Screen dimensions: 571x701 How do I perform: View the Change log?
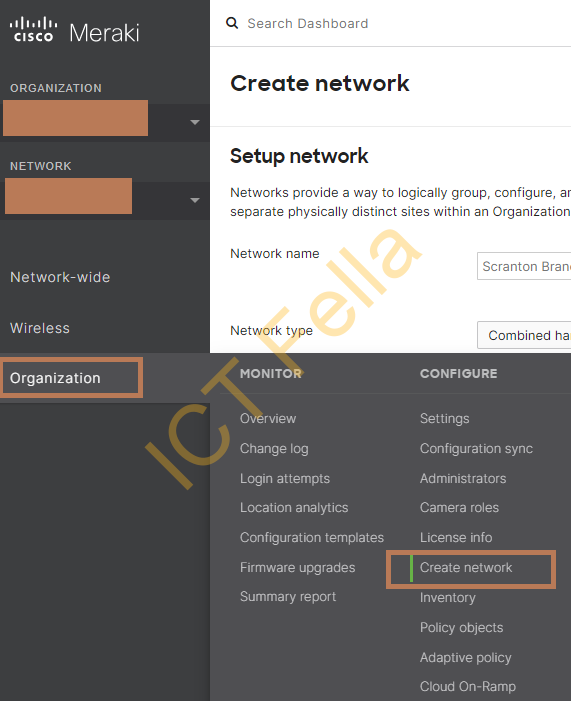[x=274, y=448]
